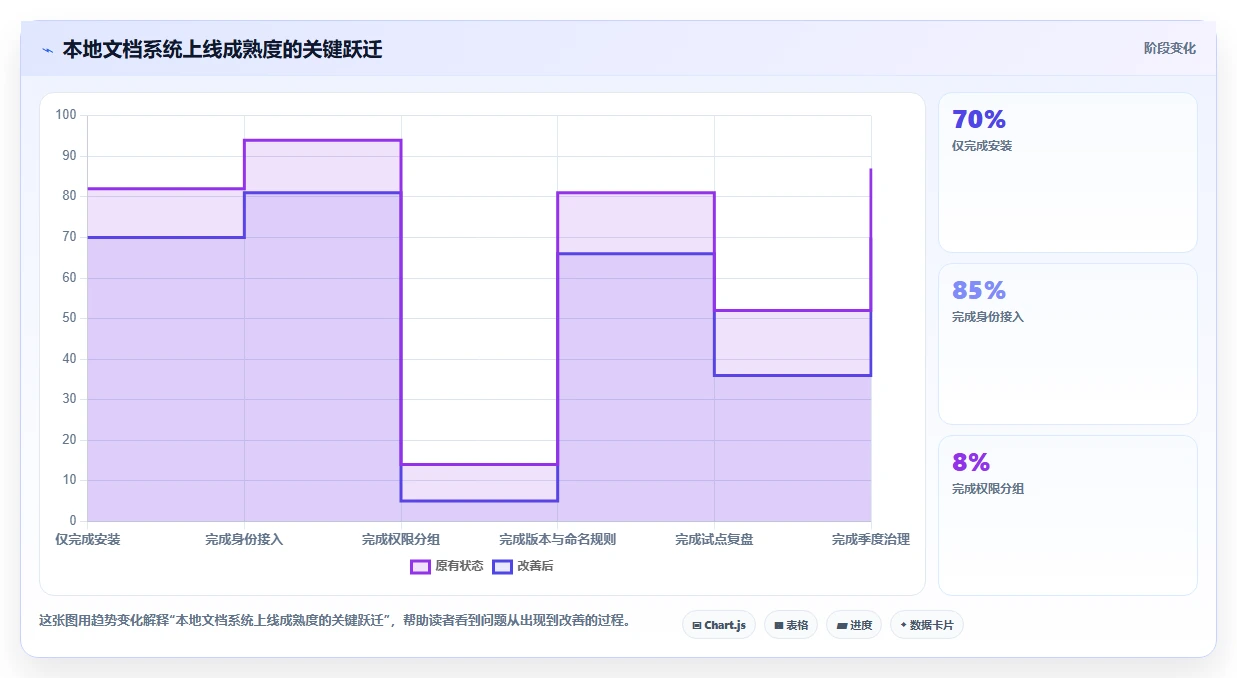1237x678 pixels.
Task: Click the 完成试点复盘 x-axis label
Action: coord(714,539)
